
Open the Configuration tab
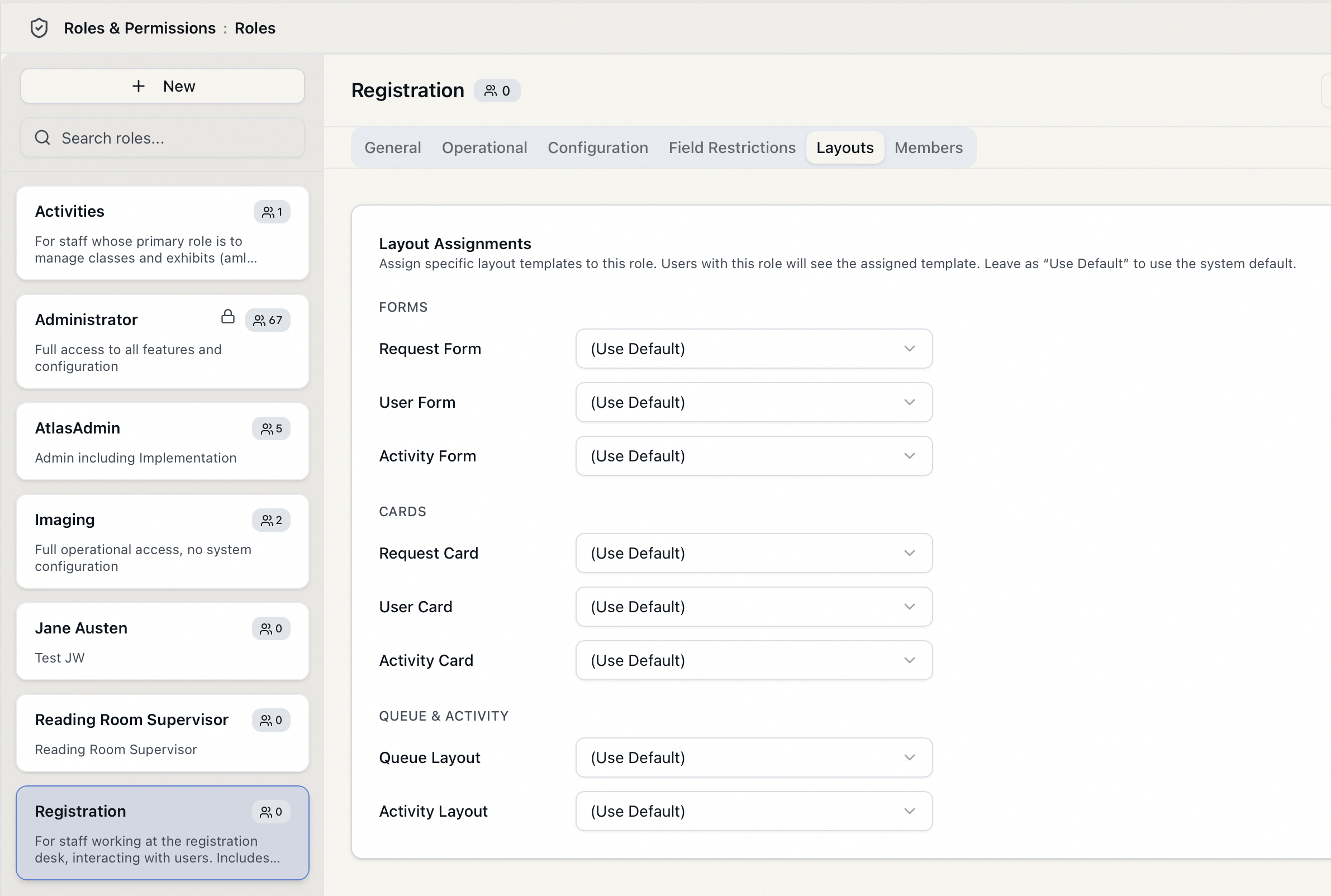[598, 148]
